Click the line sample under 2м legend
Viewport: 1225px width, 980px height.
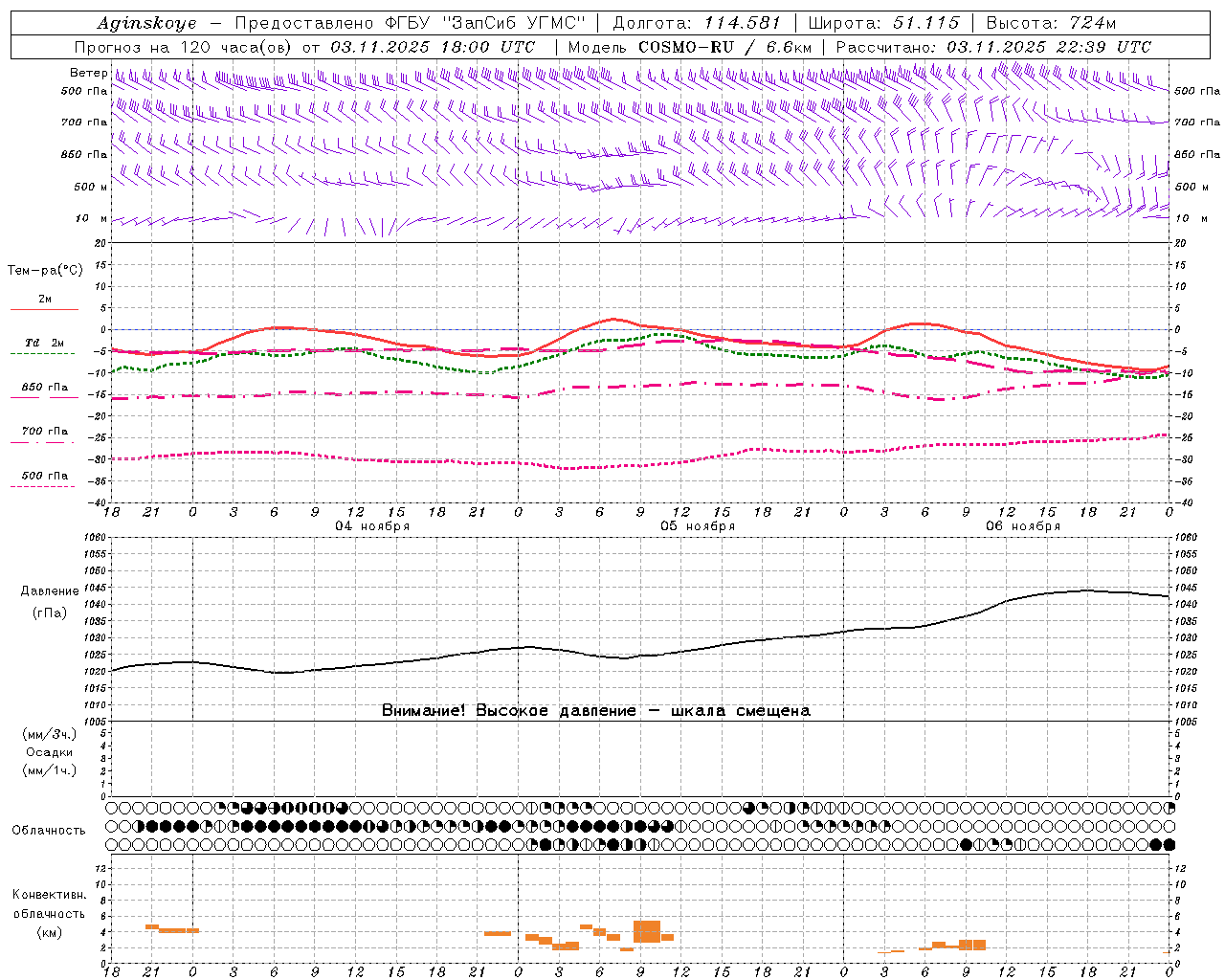(x=44, y=309)
